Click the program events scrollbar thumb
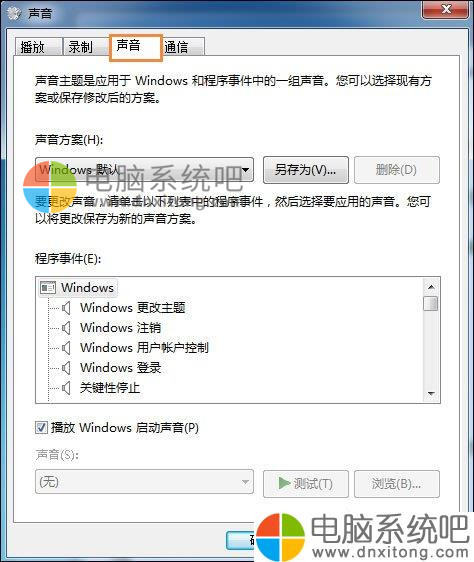This screenshot has height=562, width=474. tap(431, 304)
